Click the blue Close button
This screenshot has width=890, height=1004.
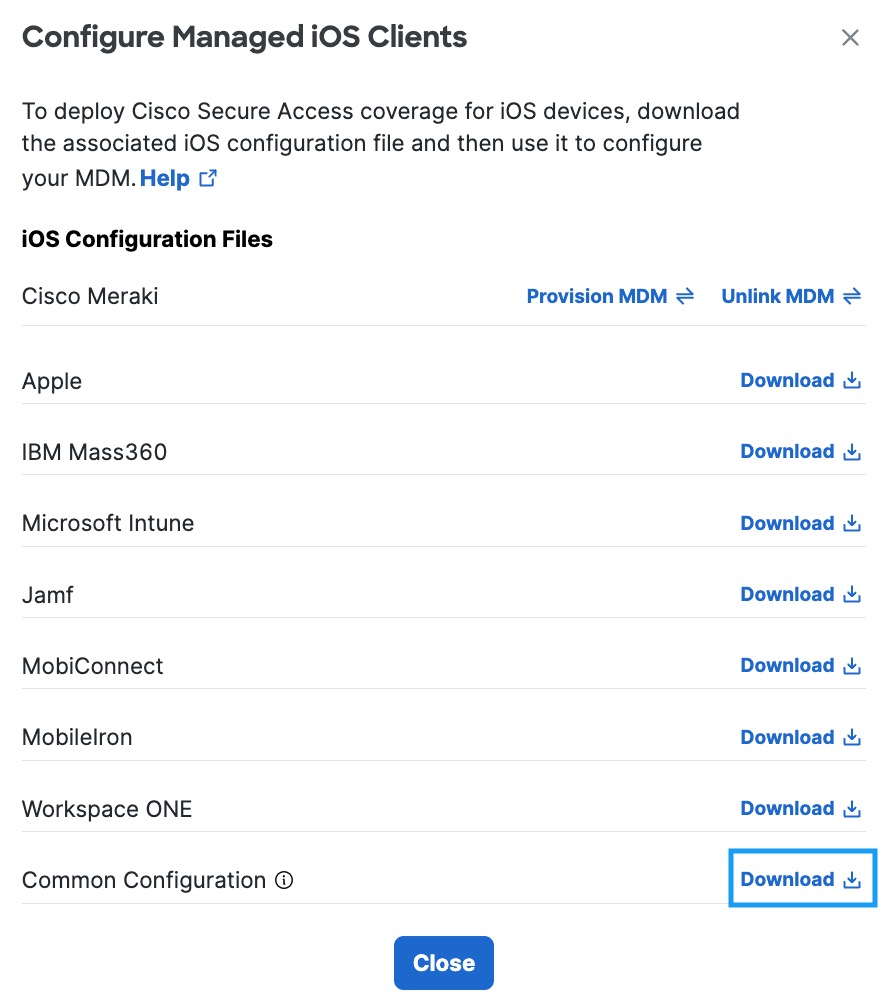point(444,962)
